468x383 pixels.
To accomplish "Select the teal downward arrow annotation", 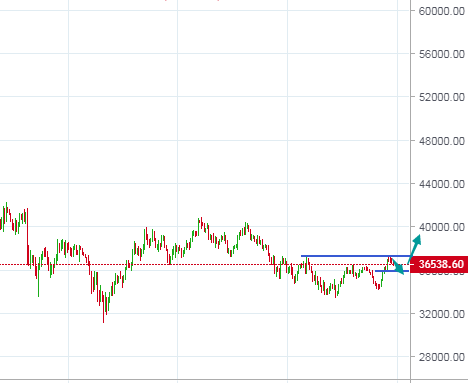I will coord(398,267).
